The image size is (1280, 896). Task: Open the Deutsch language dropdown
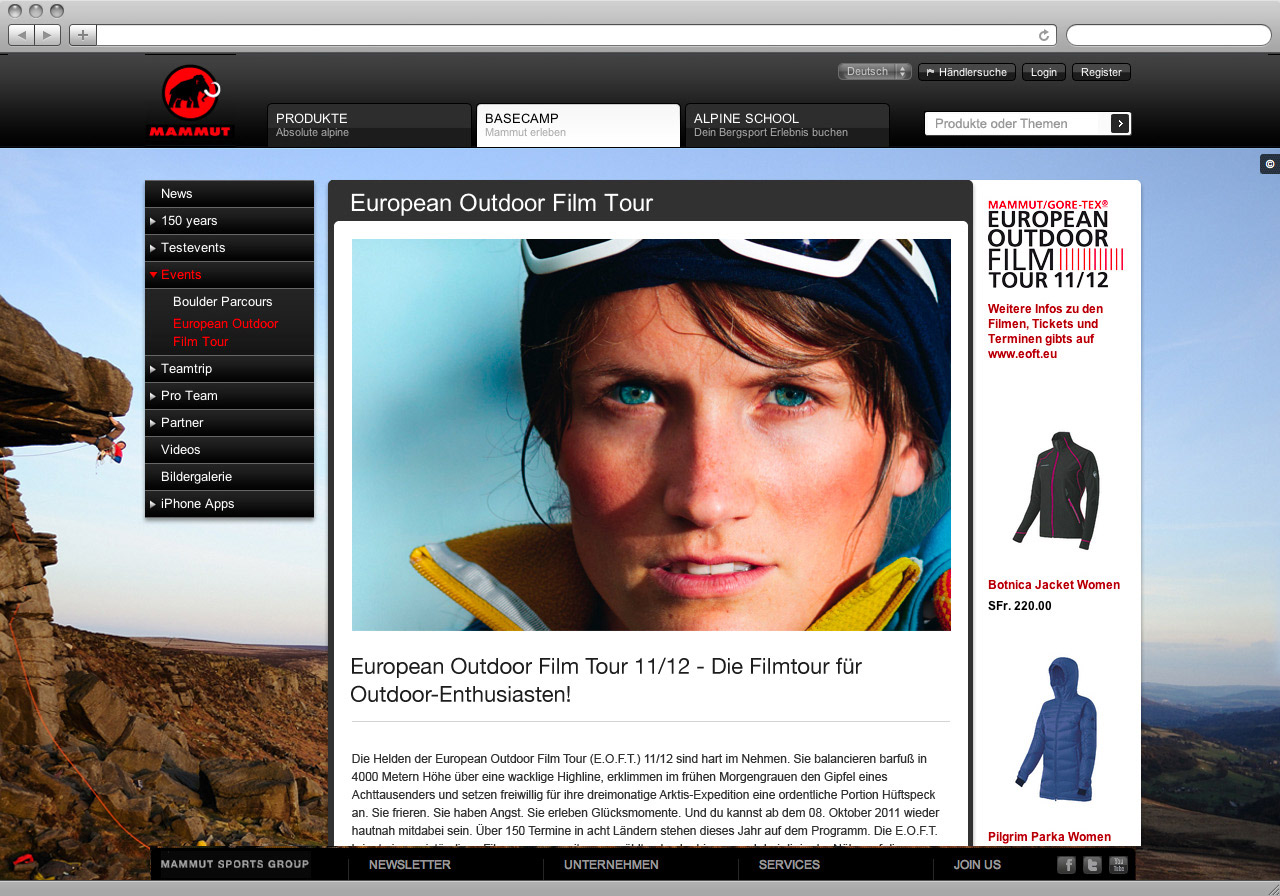coord(875,72)
